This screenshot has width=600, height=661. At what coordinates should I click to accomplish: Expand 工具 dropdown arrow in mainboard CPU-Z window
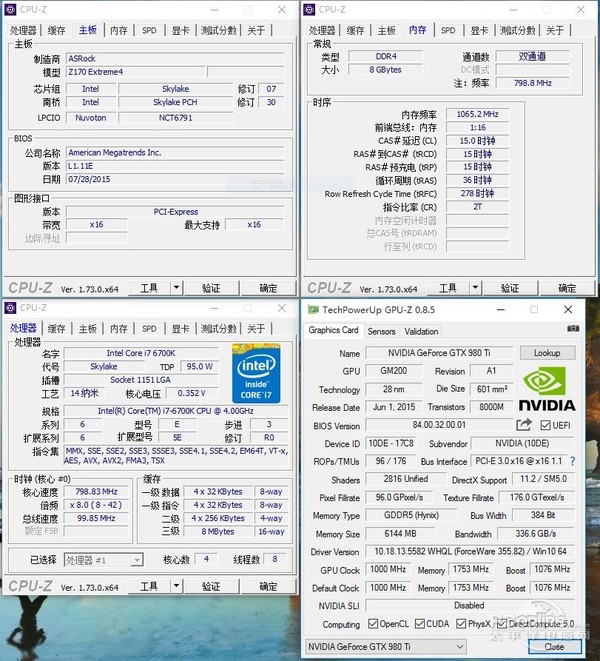pyautogui.click(x=176, y=288)
